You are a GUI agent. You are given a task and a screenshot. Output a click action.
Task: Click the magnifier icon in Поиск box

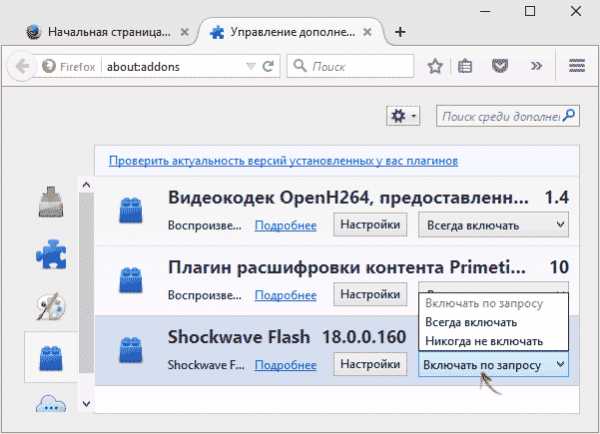point(300,65)
